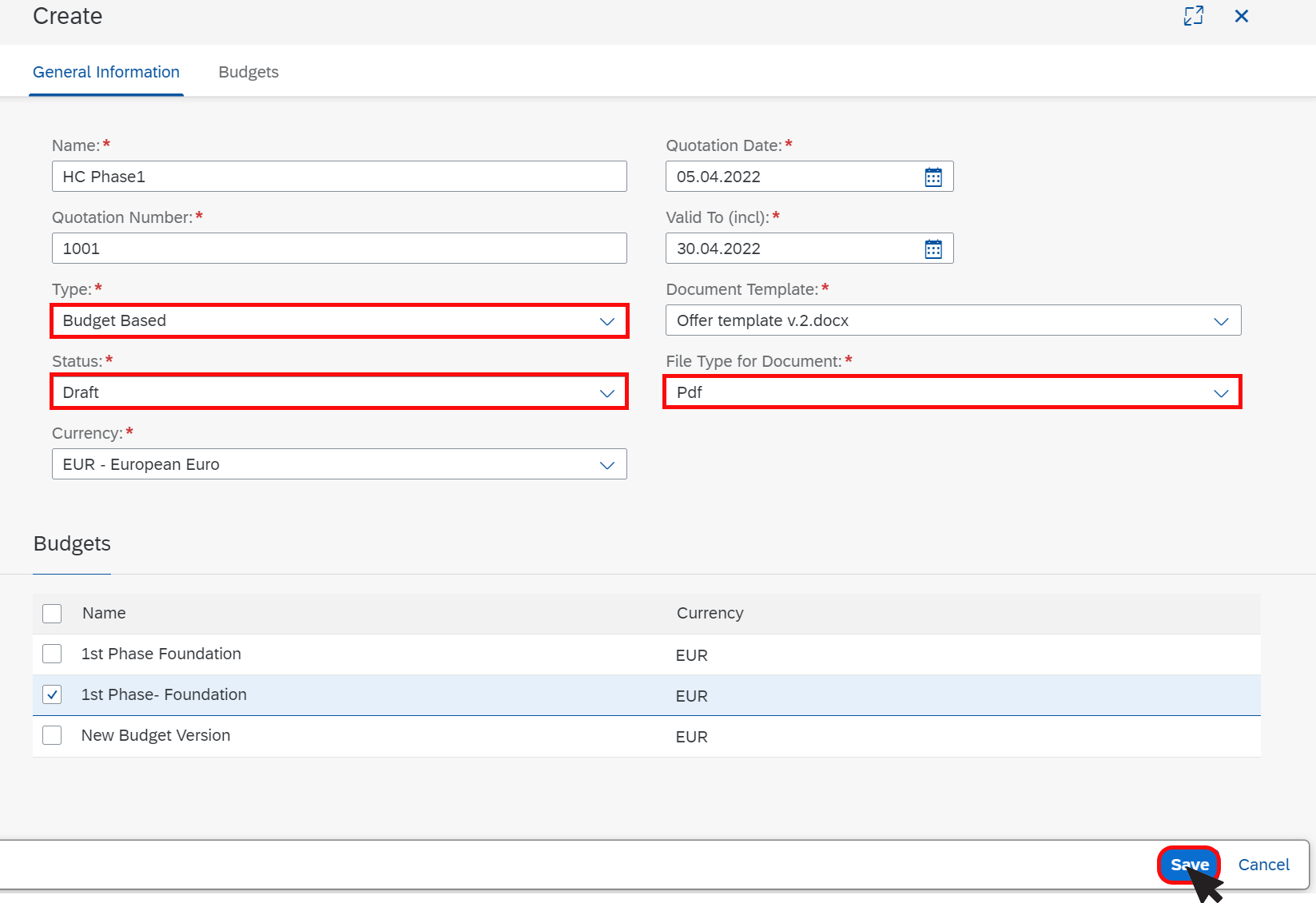
Task: Click the 'New Budget Version' budget name
Action: pyautogui.click(x=156, y=735)
